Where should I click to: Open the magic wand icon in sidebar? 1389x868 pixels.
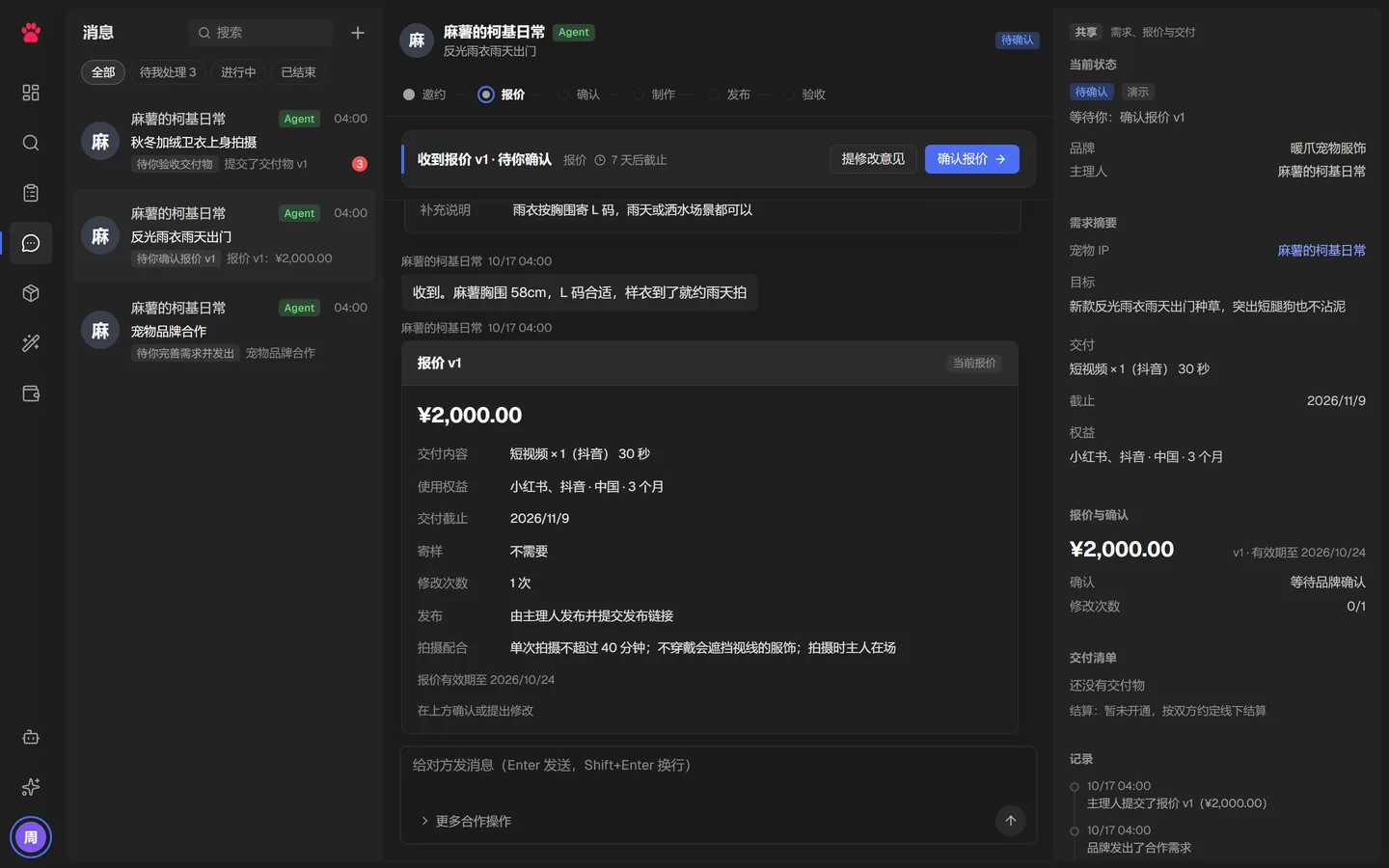coord(31,343)
